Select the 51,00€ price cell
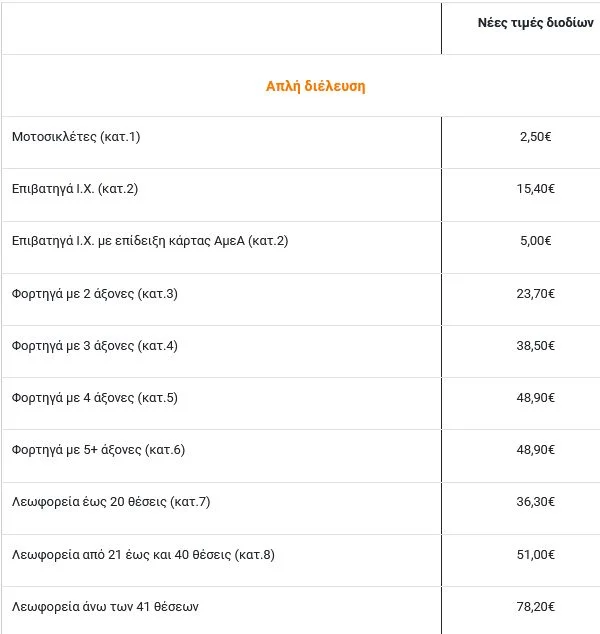This screenshot has height=634, width=600. (x=535, y=554)
